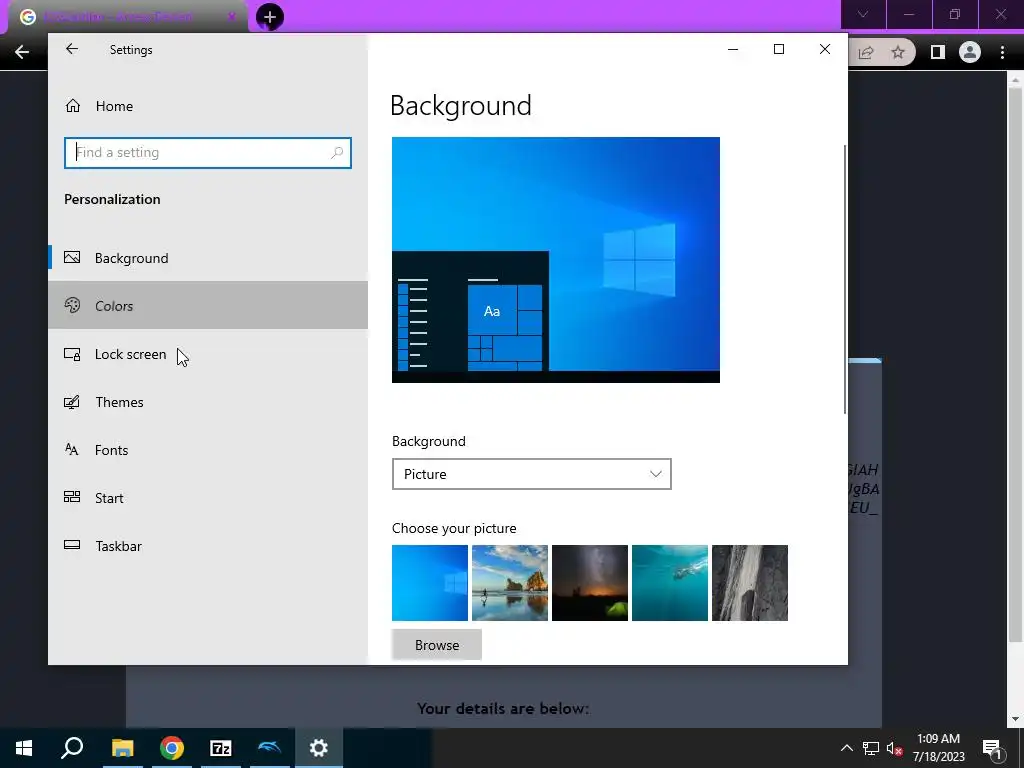
Task: Open the notification center icon
Action: pos(993,748)
